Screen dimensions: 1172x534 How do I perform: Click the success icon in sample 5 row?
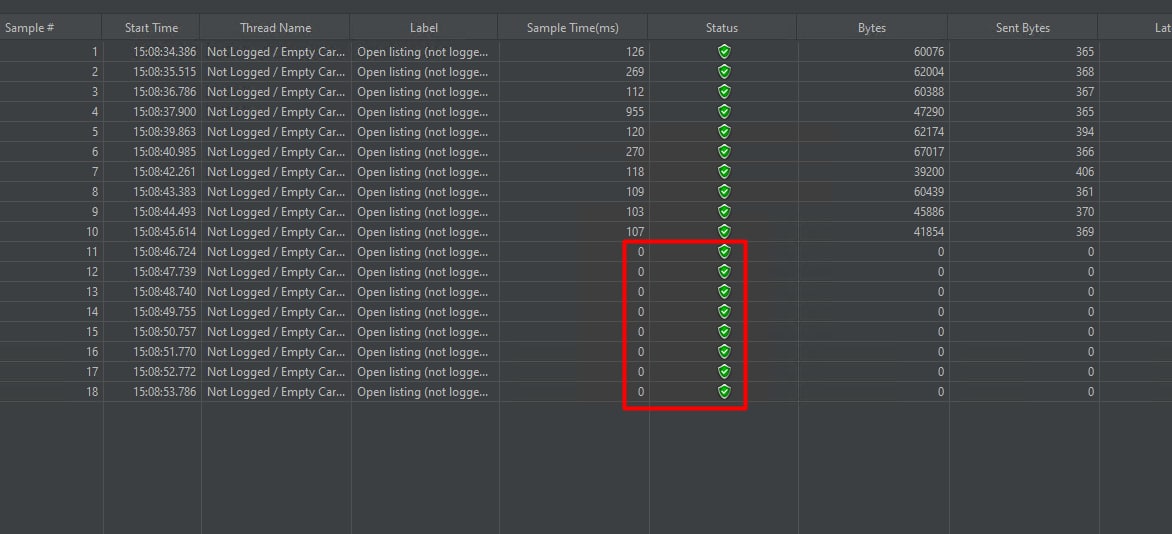click(x=724, y=132)
